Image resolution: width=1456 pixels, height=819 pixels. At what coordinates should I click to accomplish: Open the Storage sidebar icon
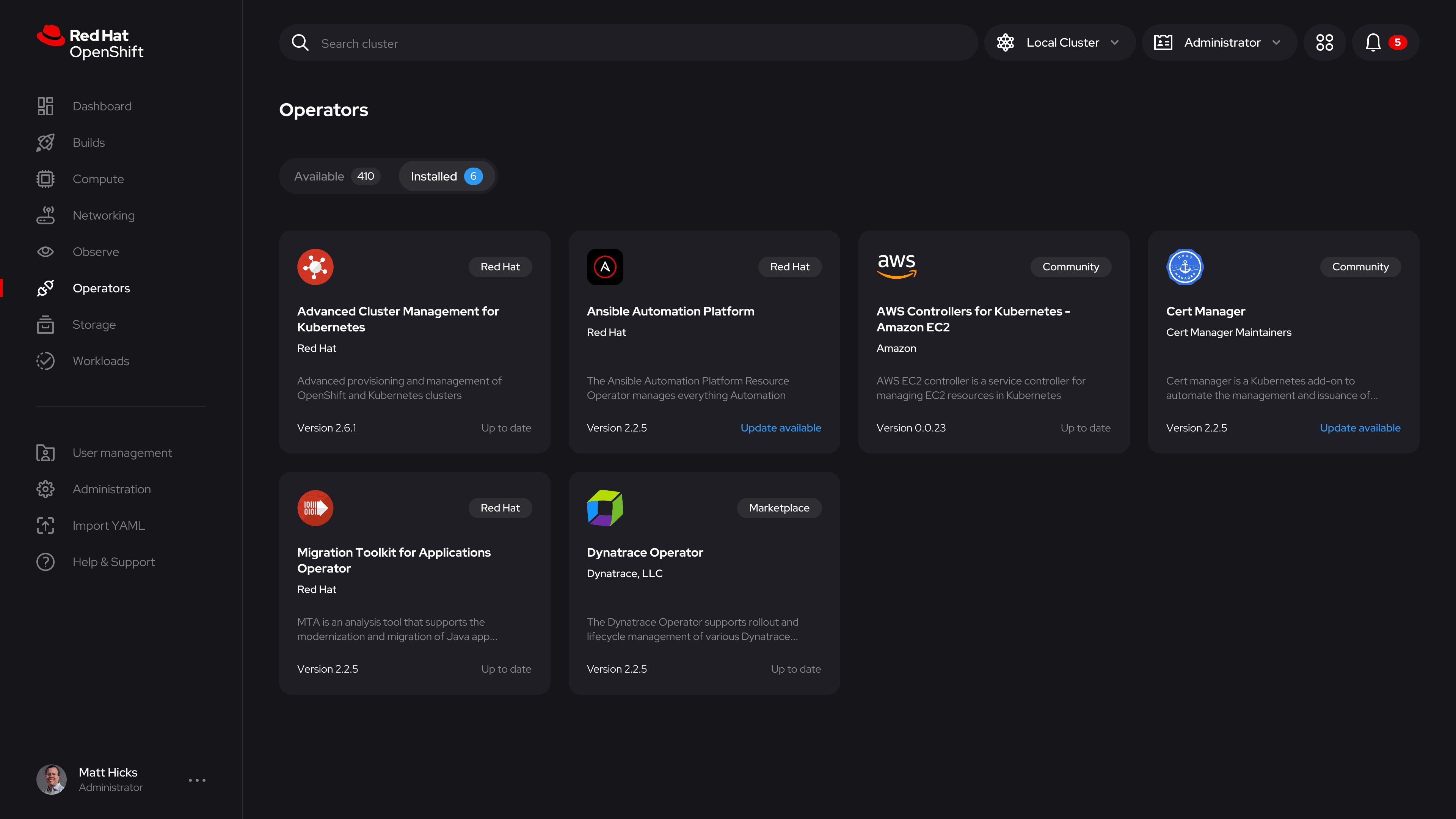(x=45, y=325)
